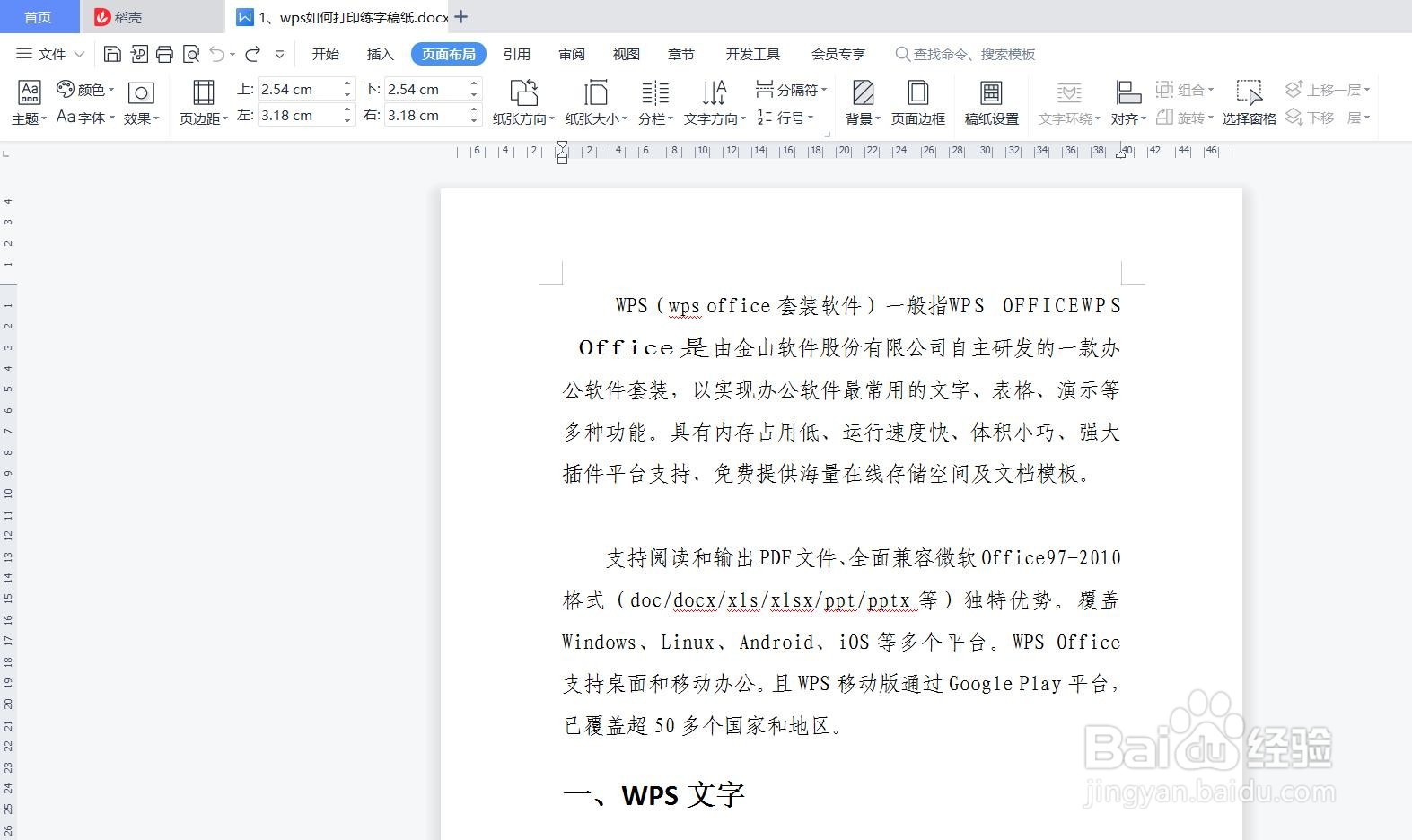Click the left indent marker on ruler

(562, 153)
